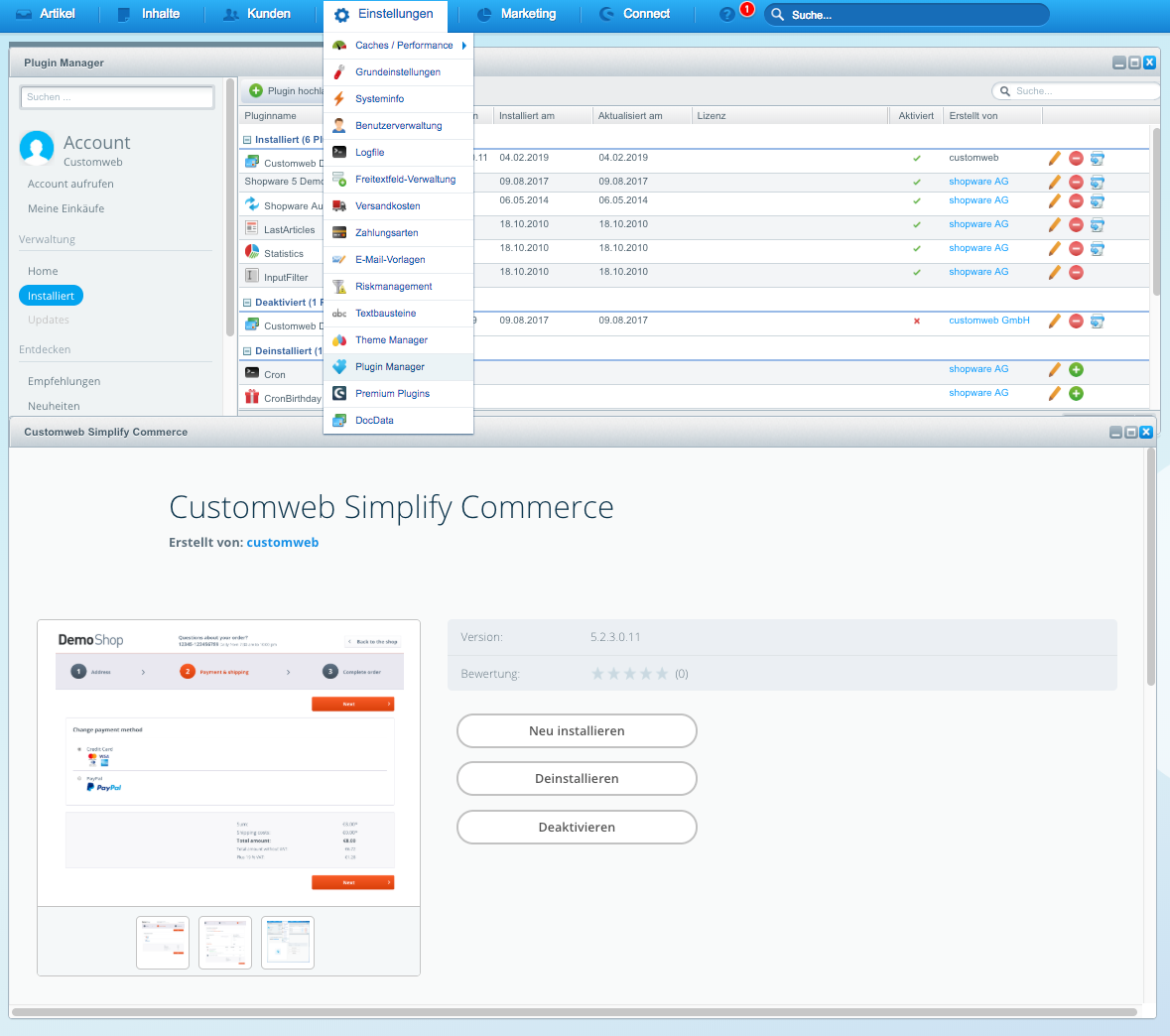Click customweb GmbH author link
The image size is (1170, 1036).
click(988, 321)
